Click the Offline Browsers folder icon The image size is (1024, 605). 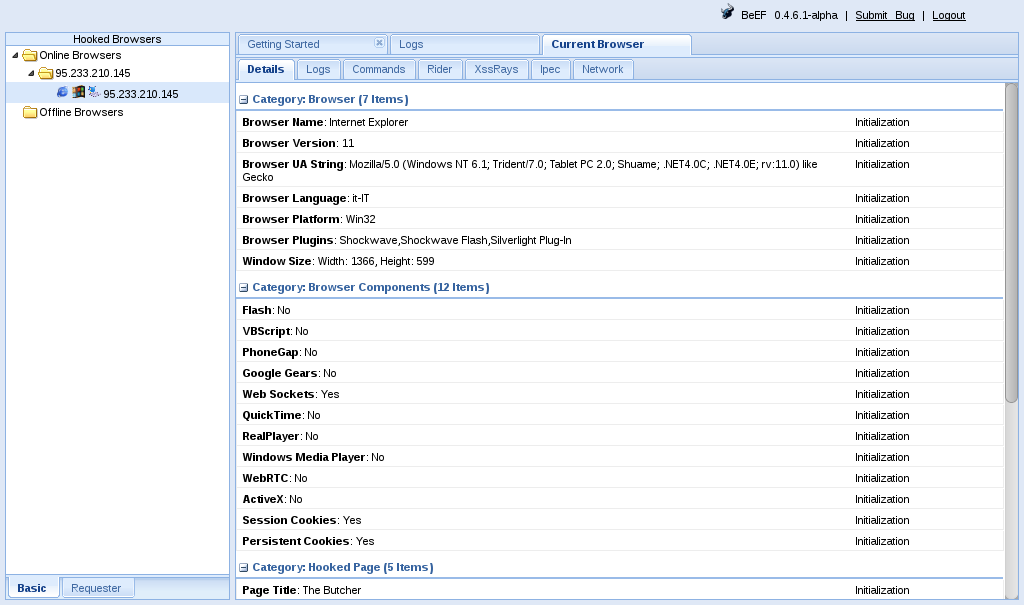click(29, 112)
